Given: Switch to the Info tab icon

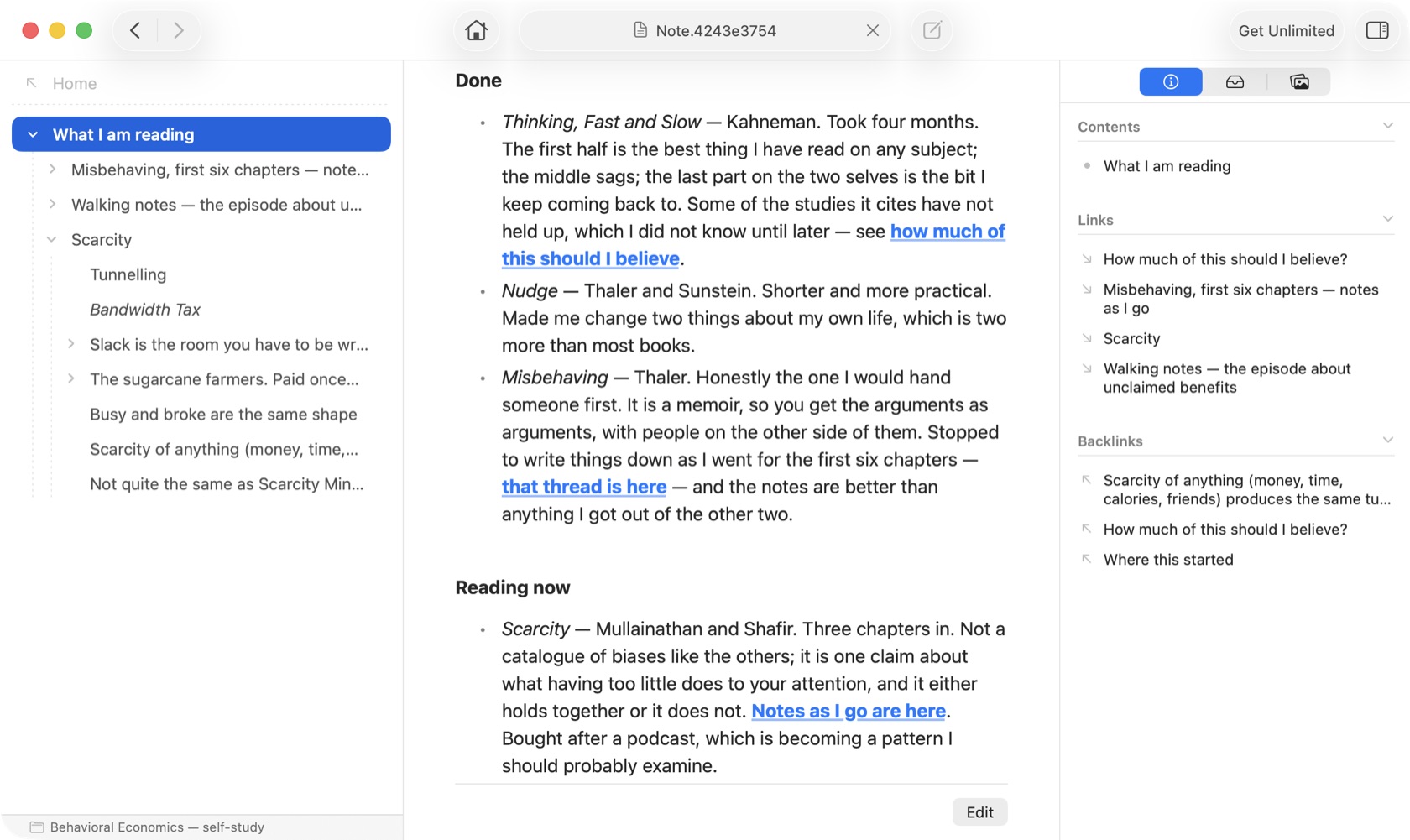Looking at the screenshot, I should click(x=1171, y=81).
